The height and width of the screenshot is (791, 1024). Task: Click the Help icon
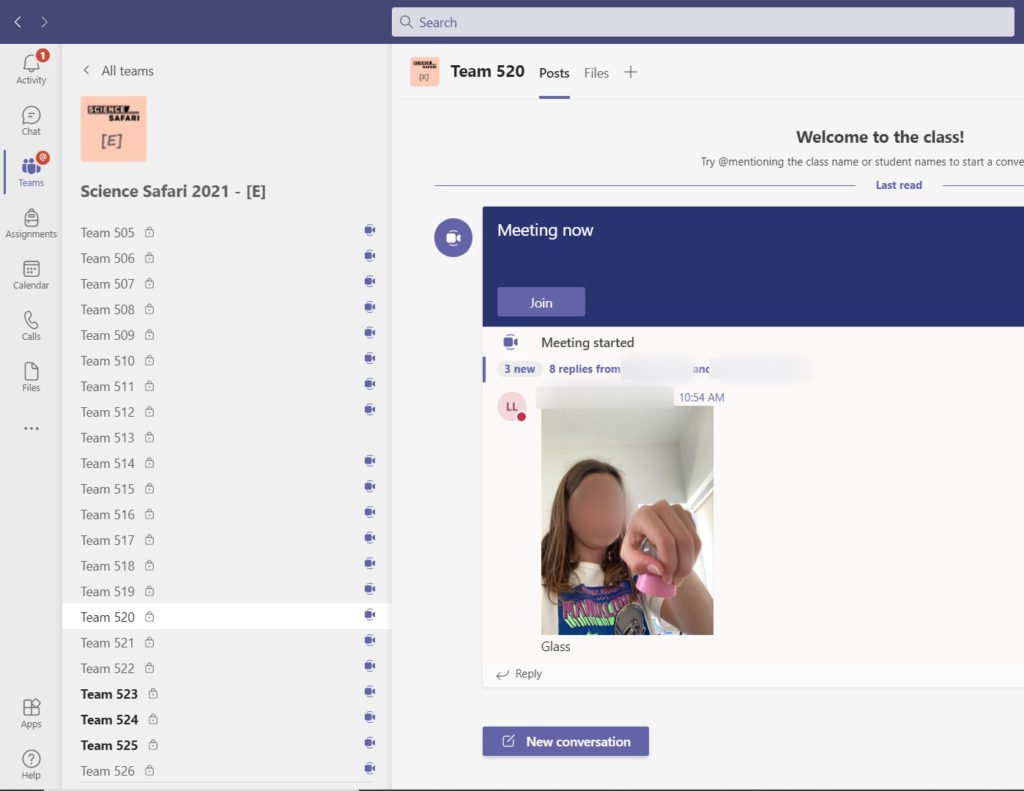[x=31, y=764]
